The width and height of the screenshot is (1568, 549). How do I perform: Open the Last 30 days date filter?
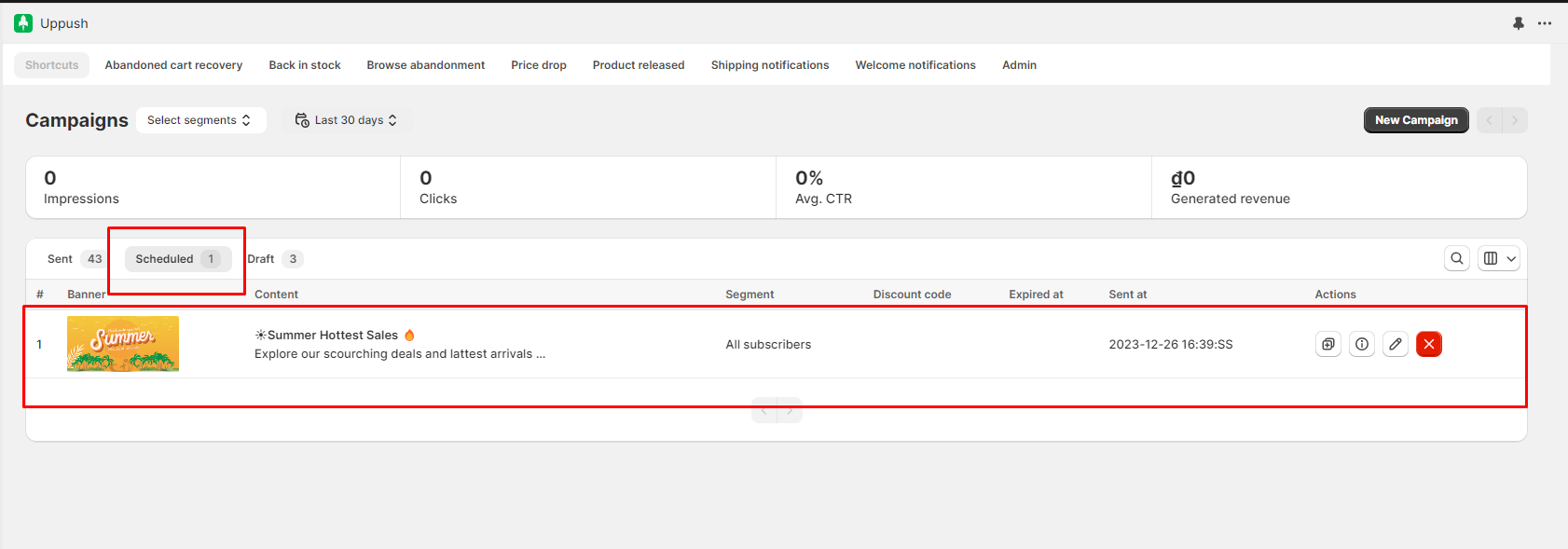[347, 120]
